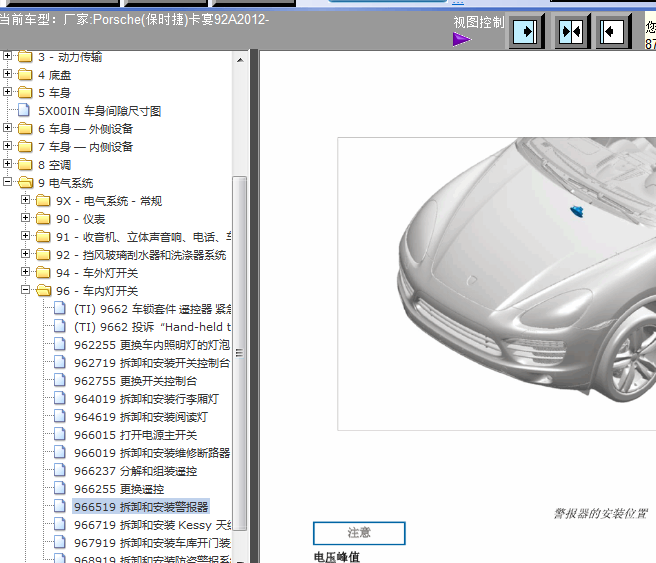The width and height of the screenshot is (656, 563).
Task: Open (TI) 9662 车锁套件 遥控器 document
Action: pyautogui.click(x=152, y=309)
